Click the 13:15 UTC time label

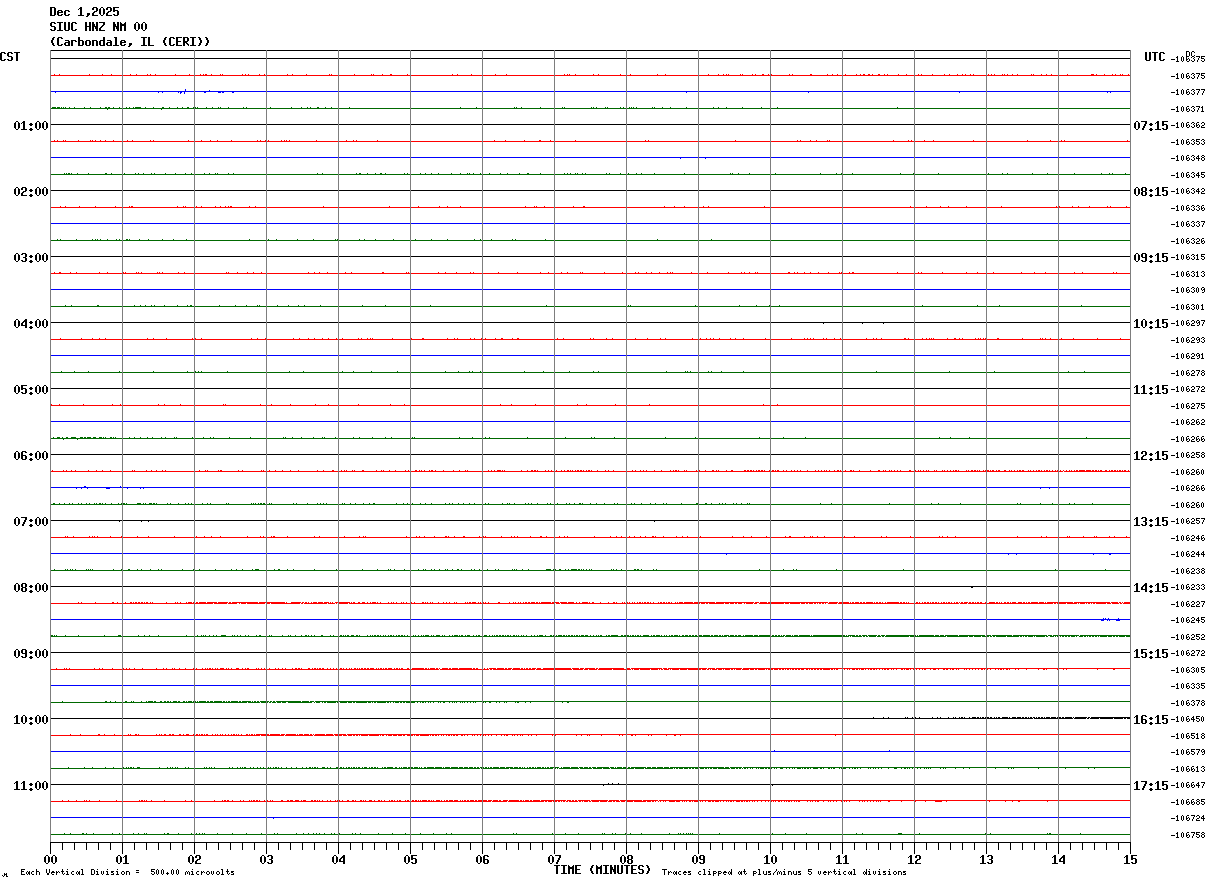tap(1151, 522)
